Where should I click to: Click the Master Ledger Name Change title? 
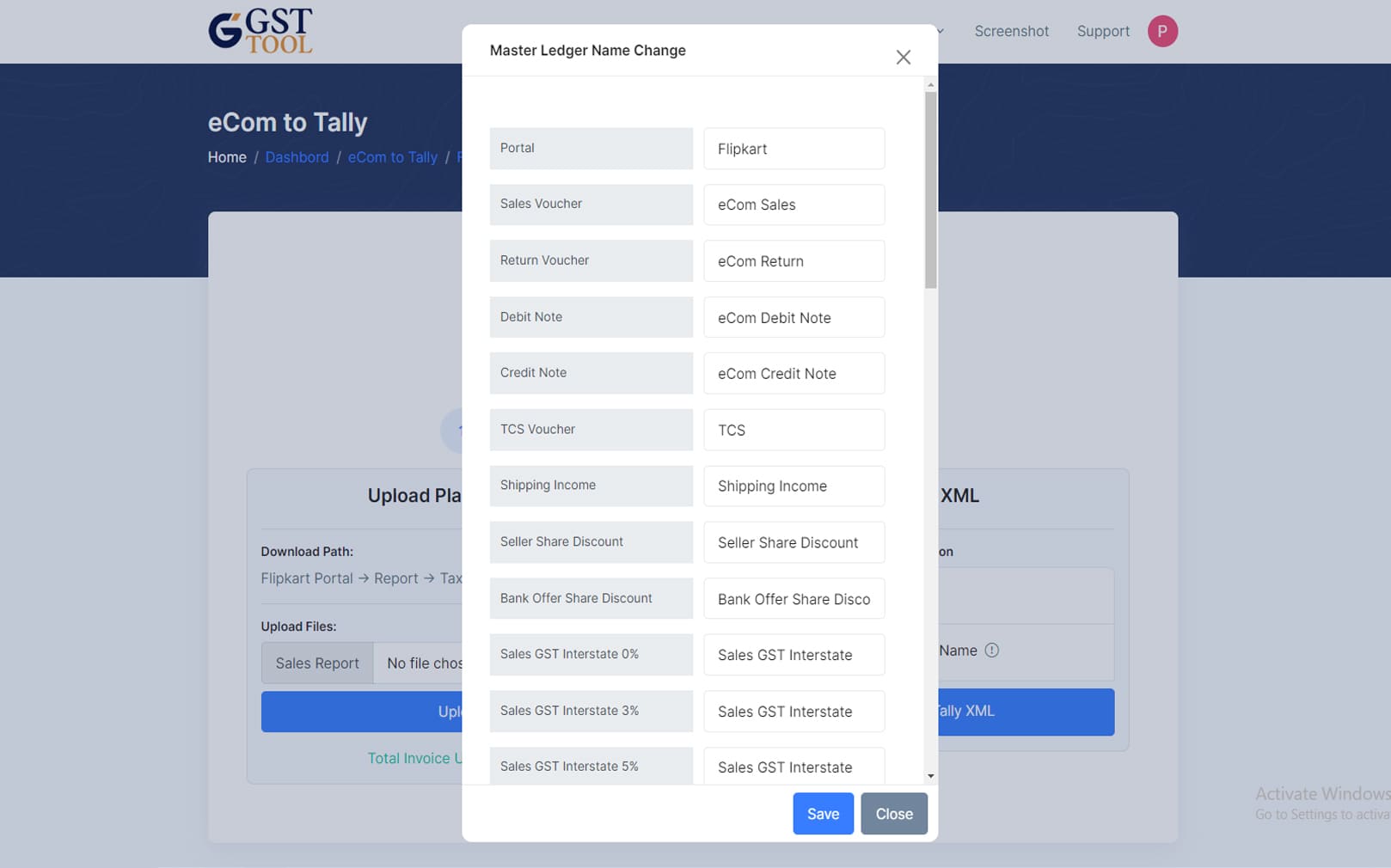coord(587,51)
